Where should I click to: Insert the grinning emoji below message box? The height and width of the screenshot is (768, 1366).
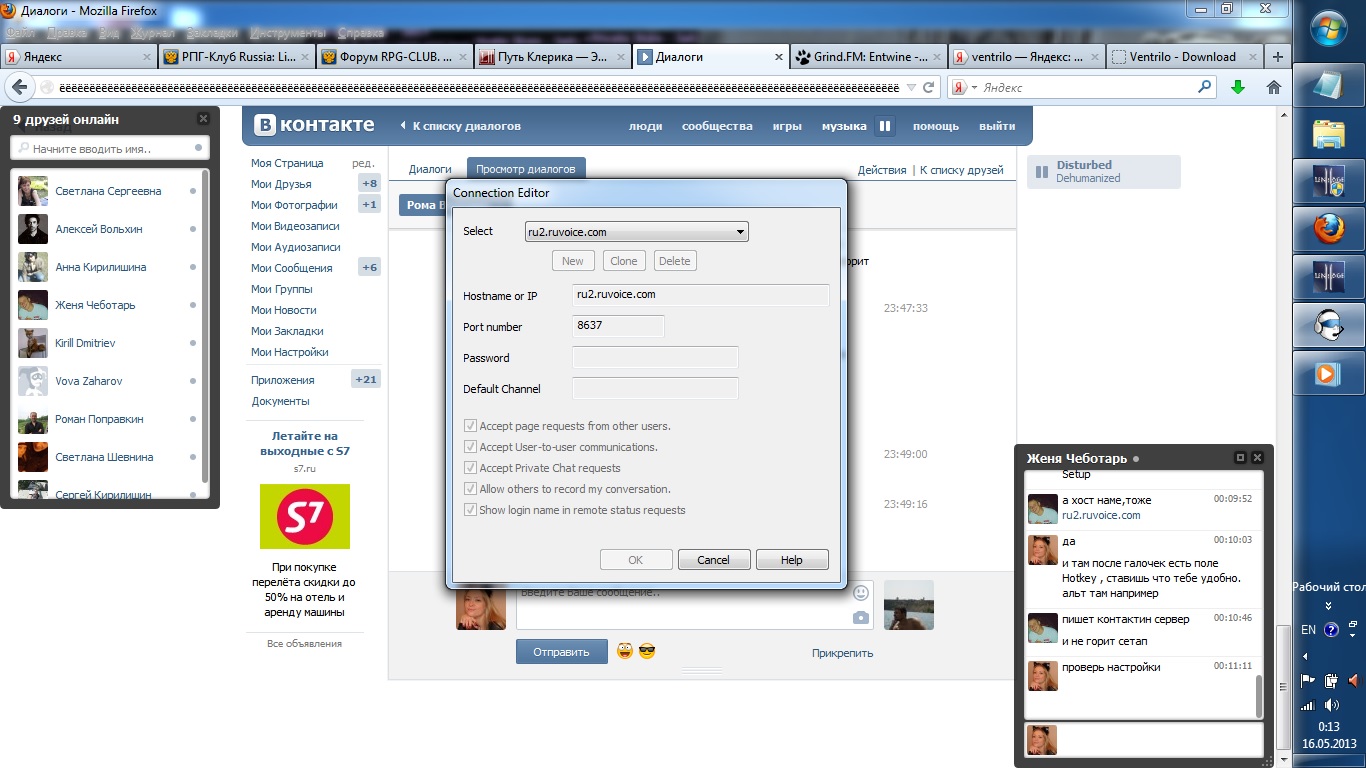tap(625, 651)
